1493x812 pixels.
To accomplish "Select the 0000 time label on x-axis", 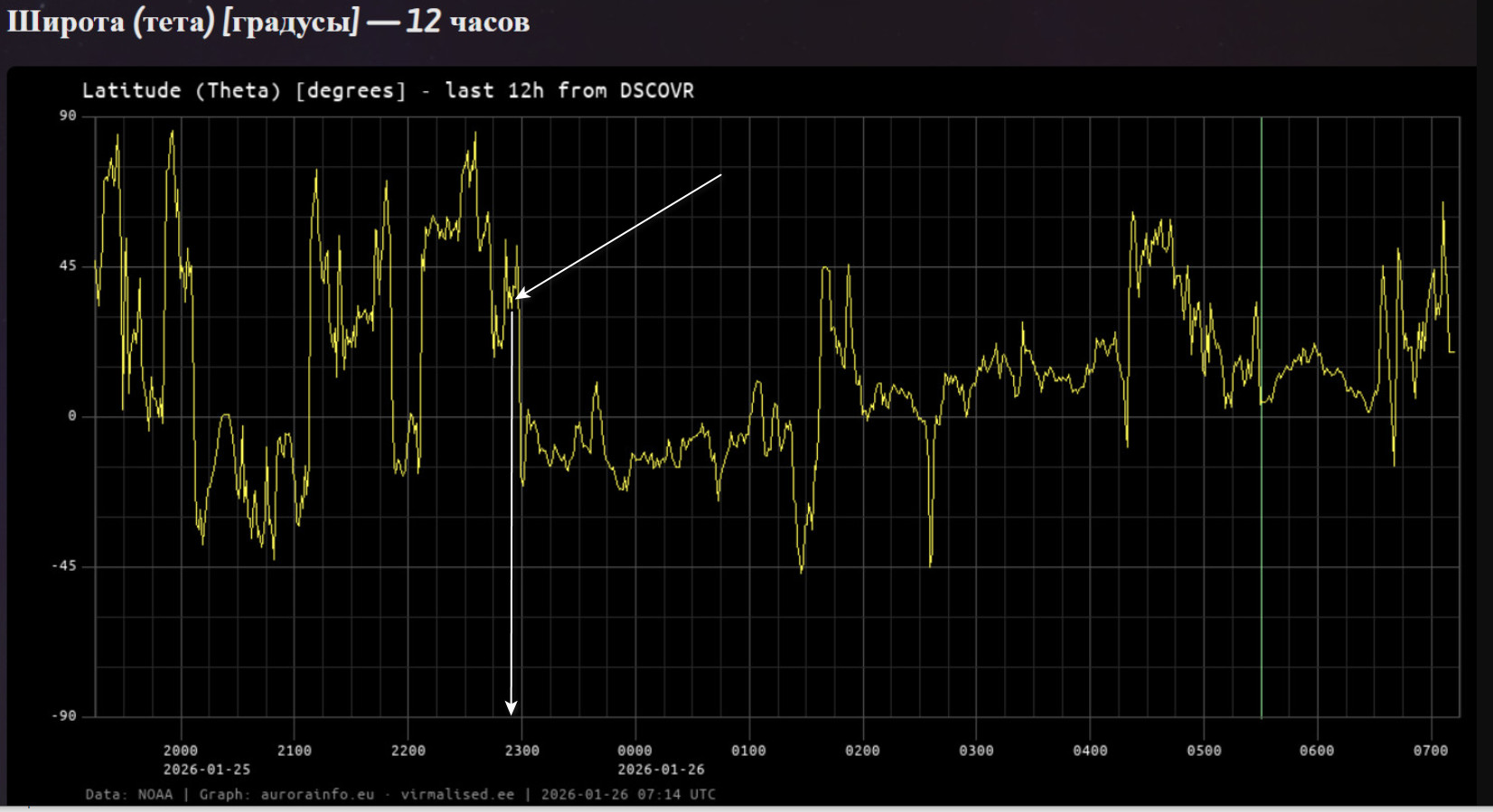I will point(634,751).
